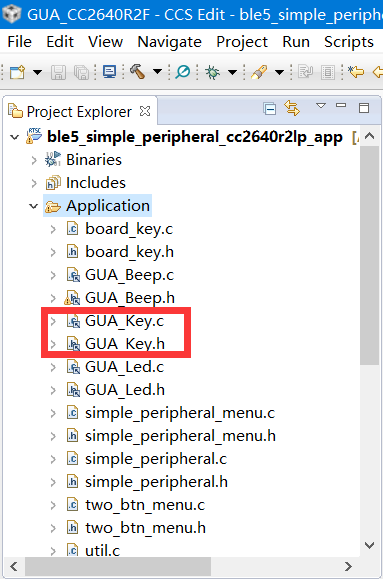Expand the Includes node
The image size is (383, 579).
coord(34,183)
